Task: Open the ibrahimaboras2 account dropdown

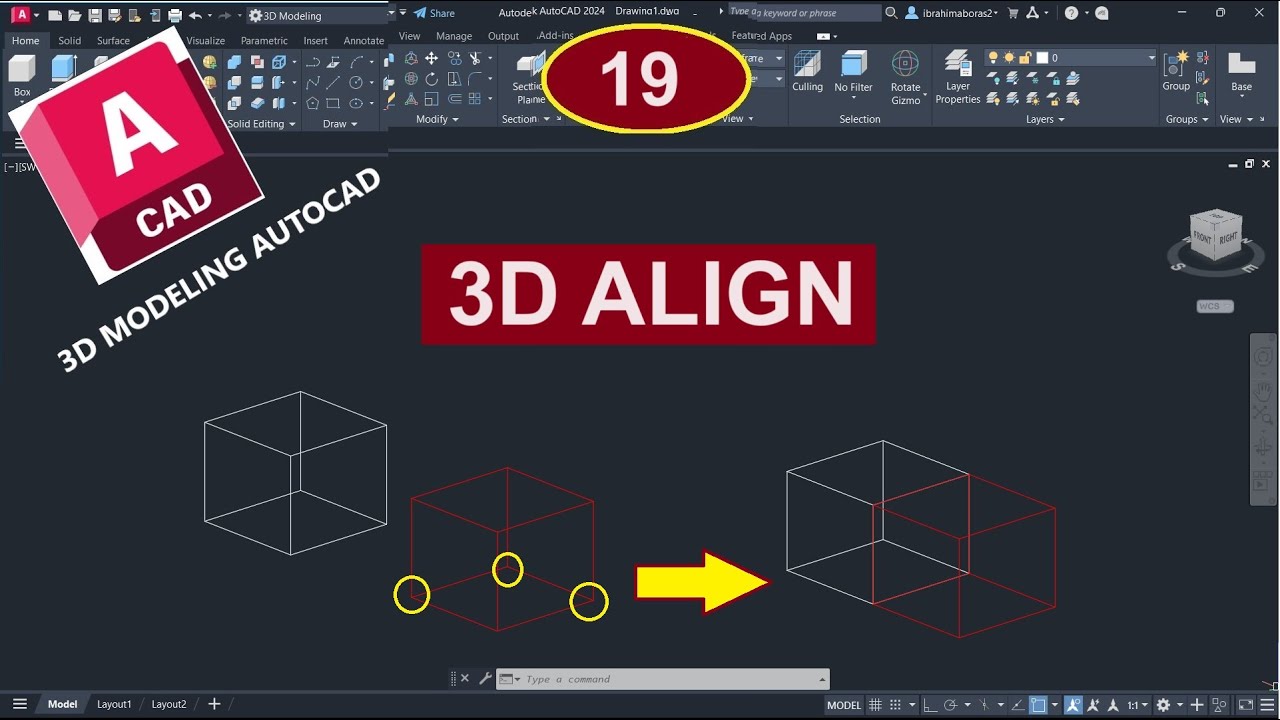Action: tap(957, 13)
